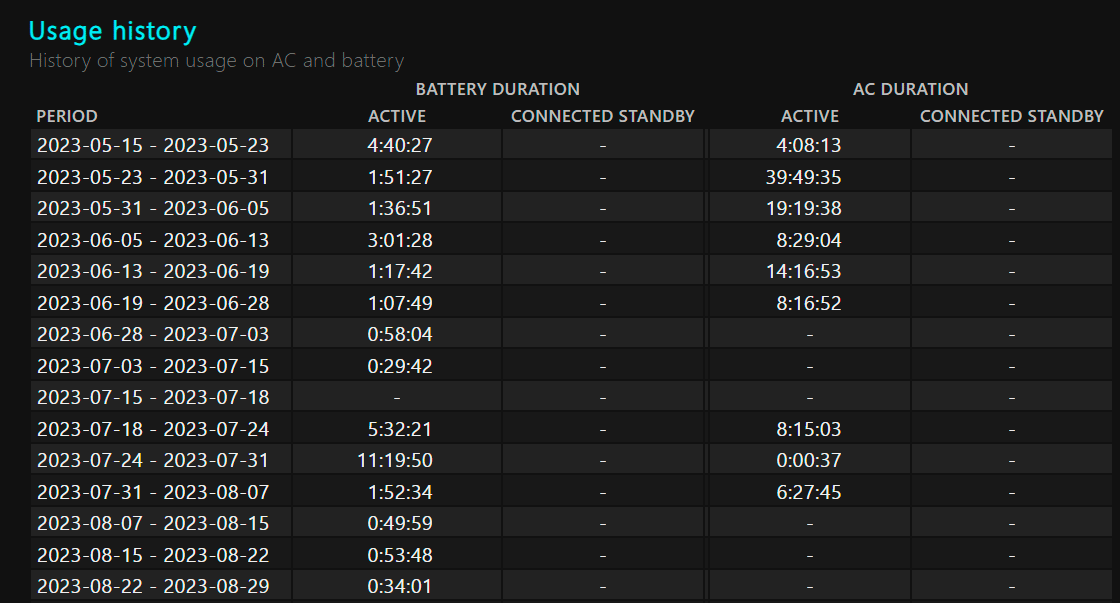Click the BATTERY DURATION column group header
This screenshot has height=603, width=1120.
coord(497,89)
